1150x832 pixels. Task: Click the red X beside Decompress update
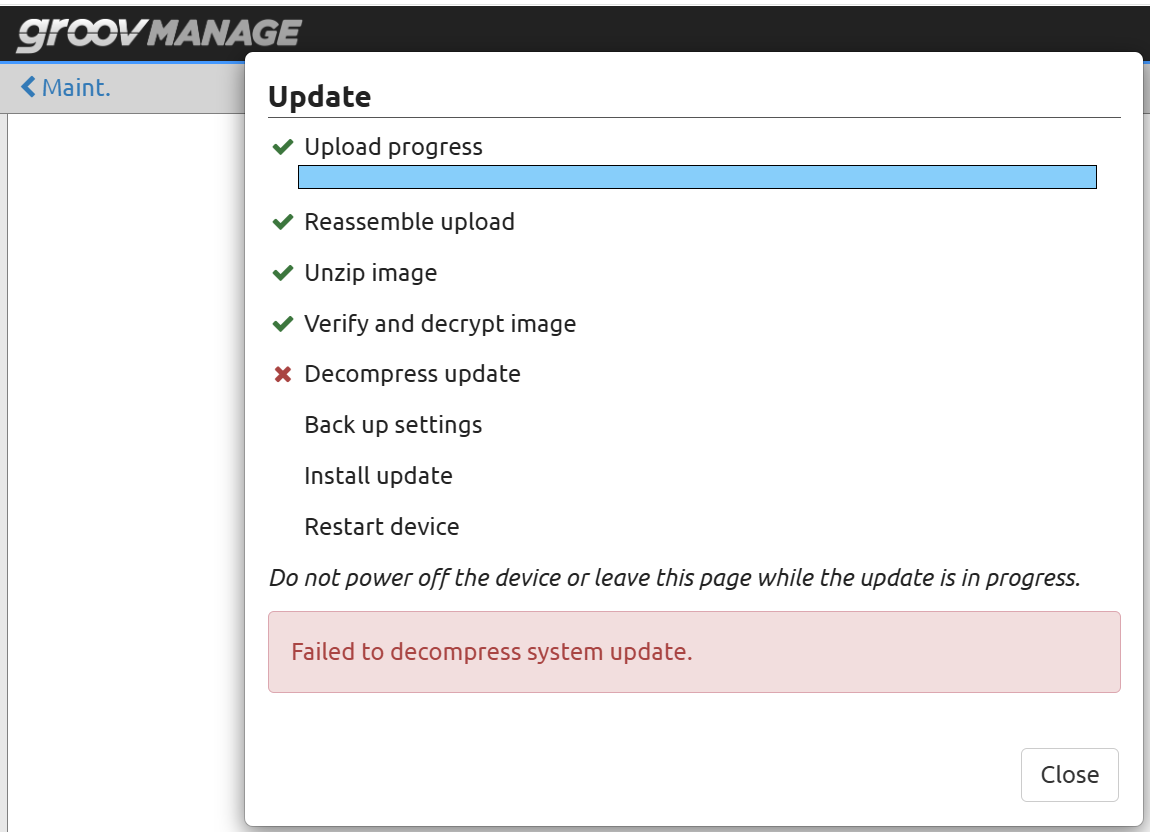click(x=283, y=375)
